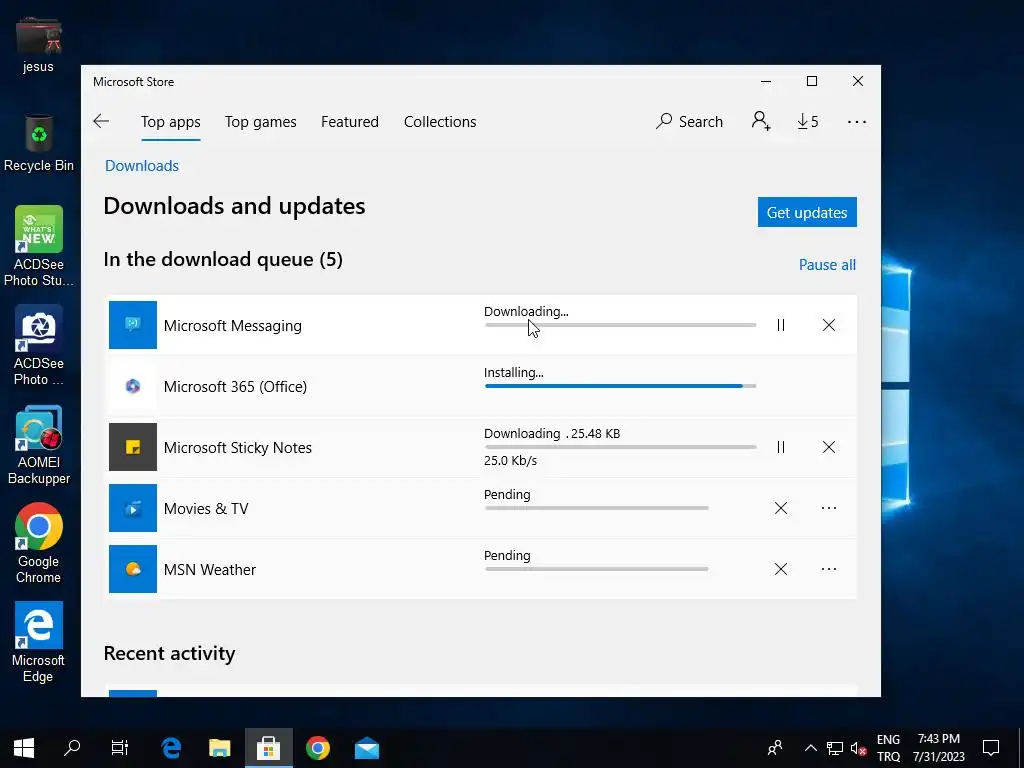Select the Microsoft Edge desktop shortcut
Screen dimensions: 1024x768
click(39, 643)
